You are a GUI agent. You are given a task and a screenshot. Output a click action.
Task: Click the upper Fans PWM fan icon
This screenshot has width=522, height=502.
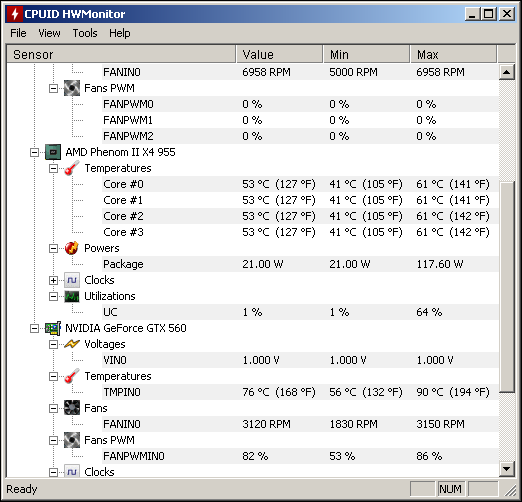(x=72, y=88)
